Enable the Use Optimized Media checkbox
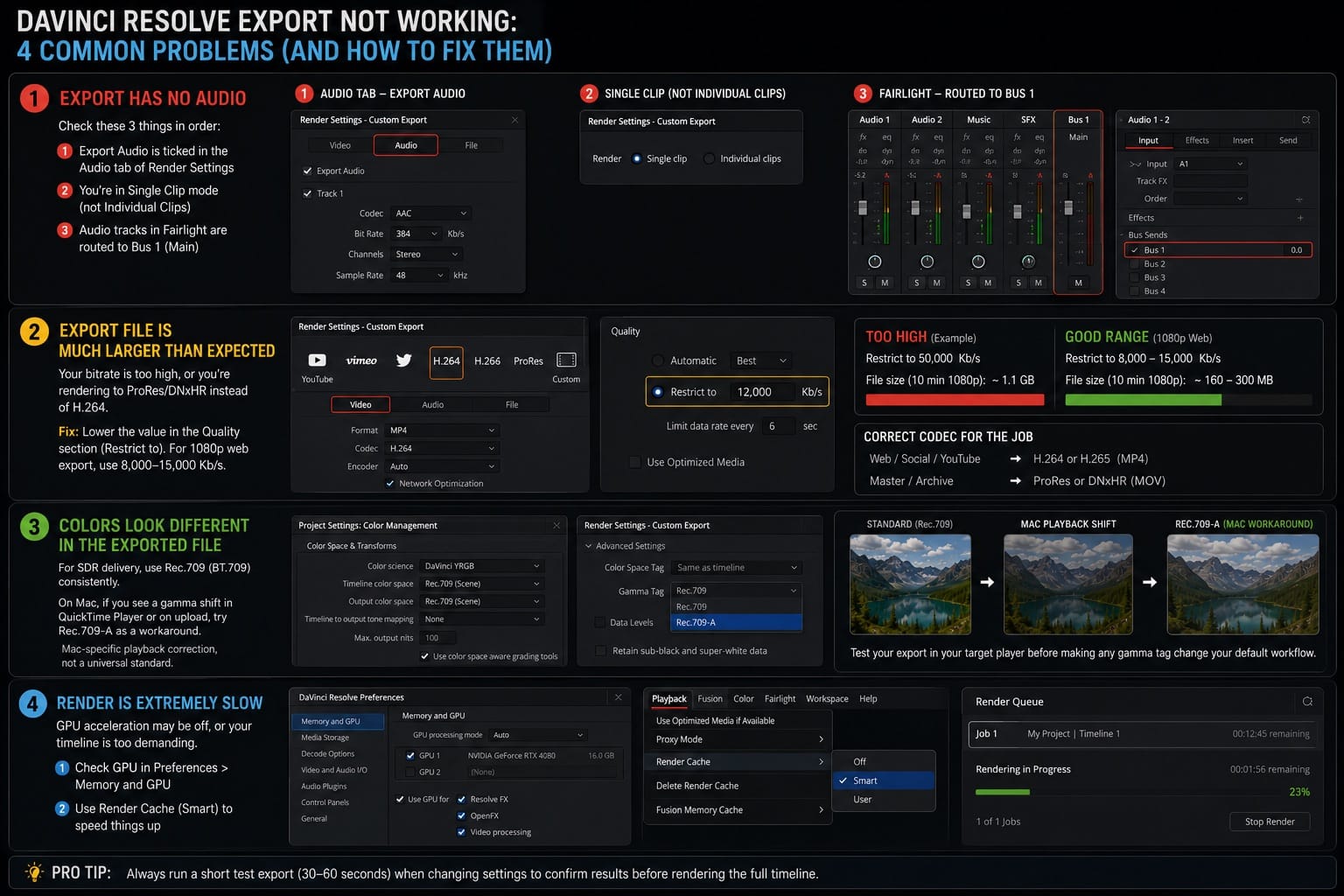 click(635, 462)
